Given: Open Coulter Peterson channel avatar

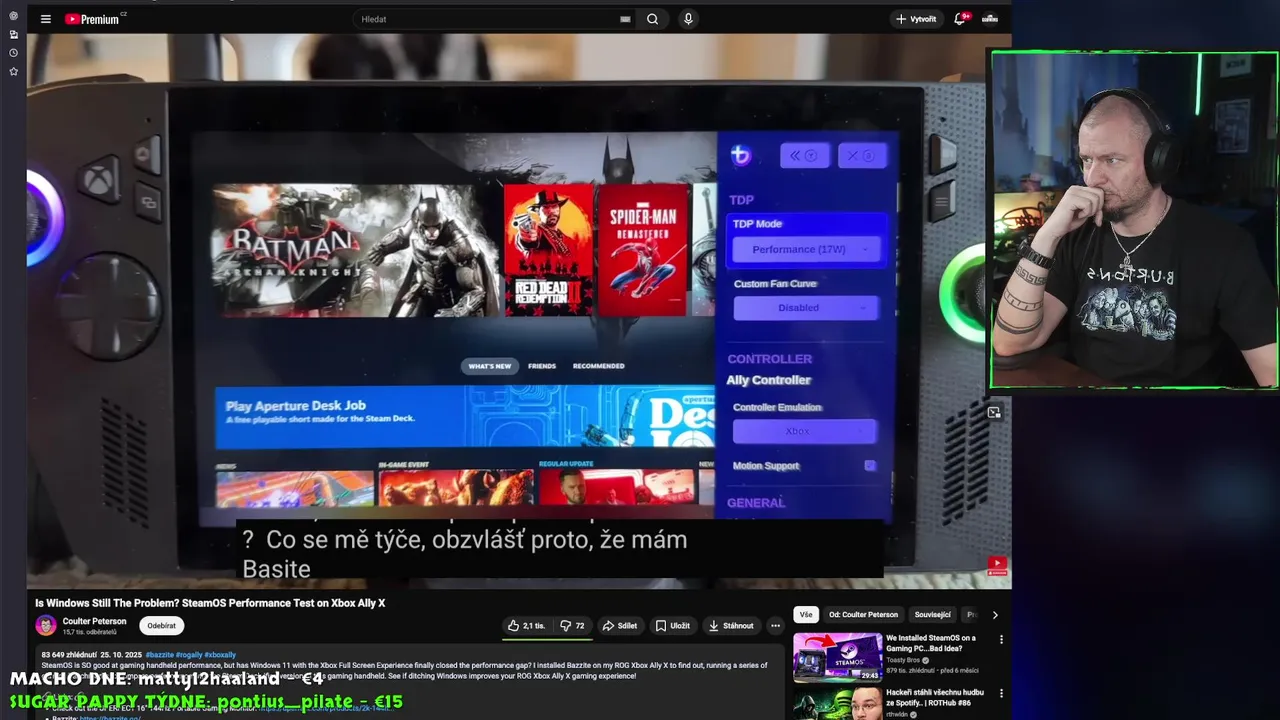Looking at the screenshot, I should [46, 625].
